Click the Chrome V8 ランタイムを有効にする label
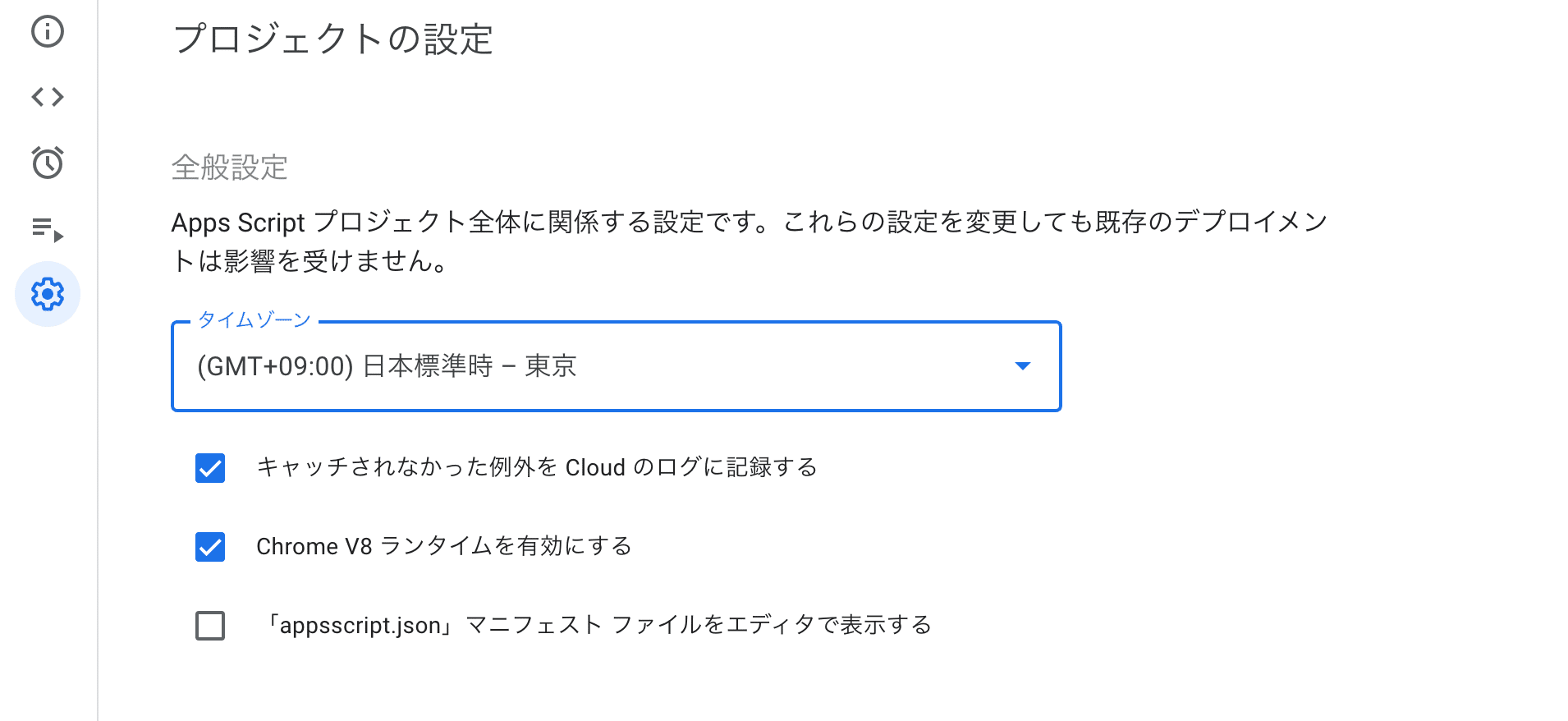 point(443,547)
